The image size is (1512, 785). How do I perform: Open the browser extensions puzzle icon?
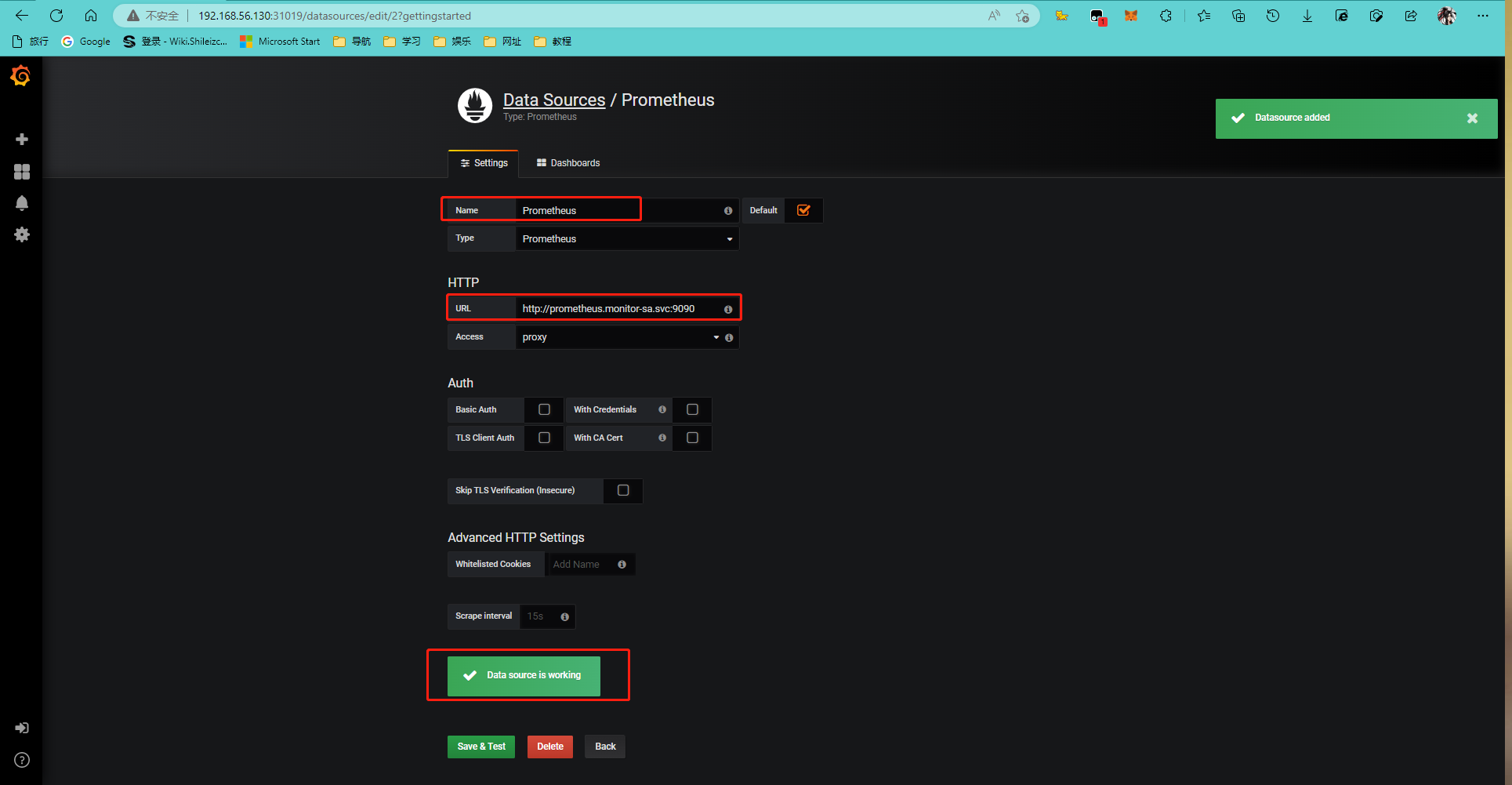1166,16
